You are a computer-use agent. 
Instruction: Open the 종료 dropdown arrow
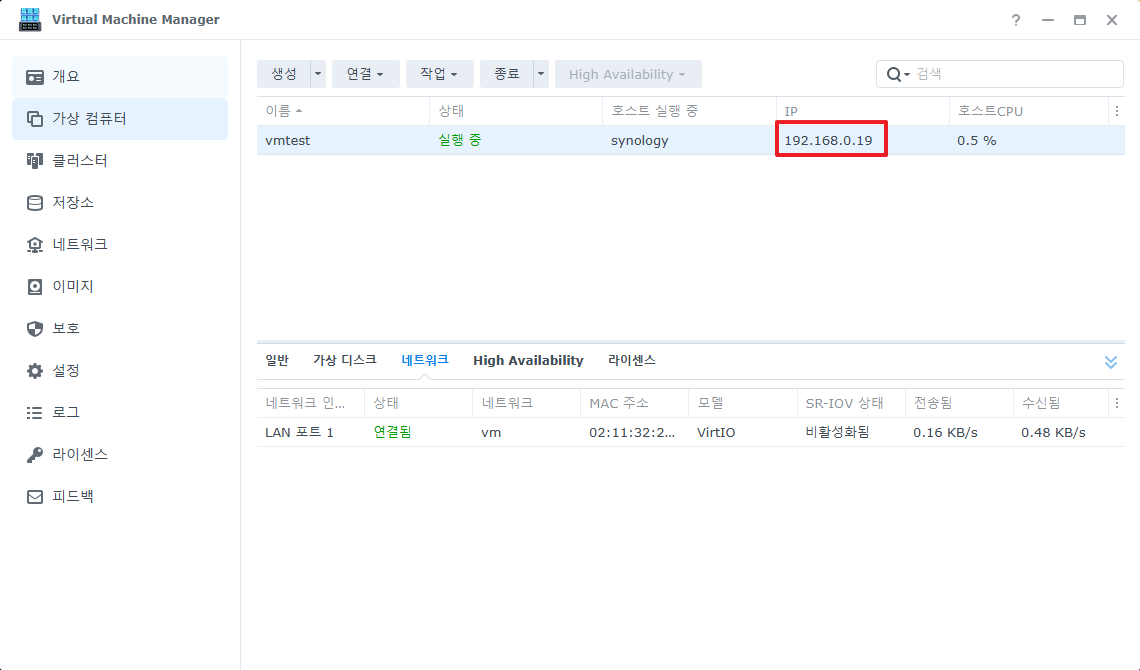(541, 74)
